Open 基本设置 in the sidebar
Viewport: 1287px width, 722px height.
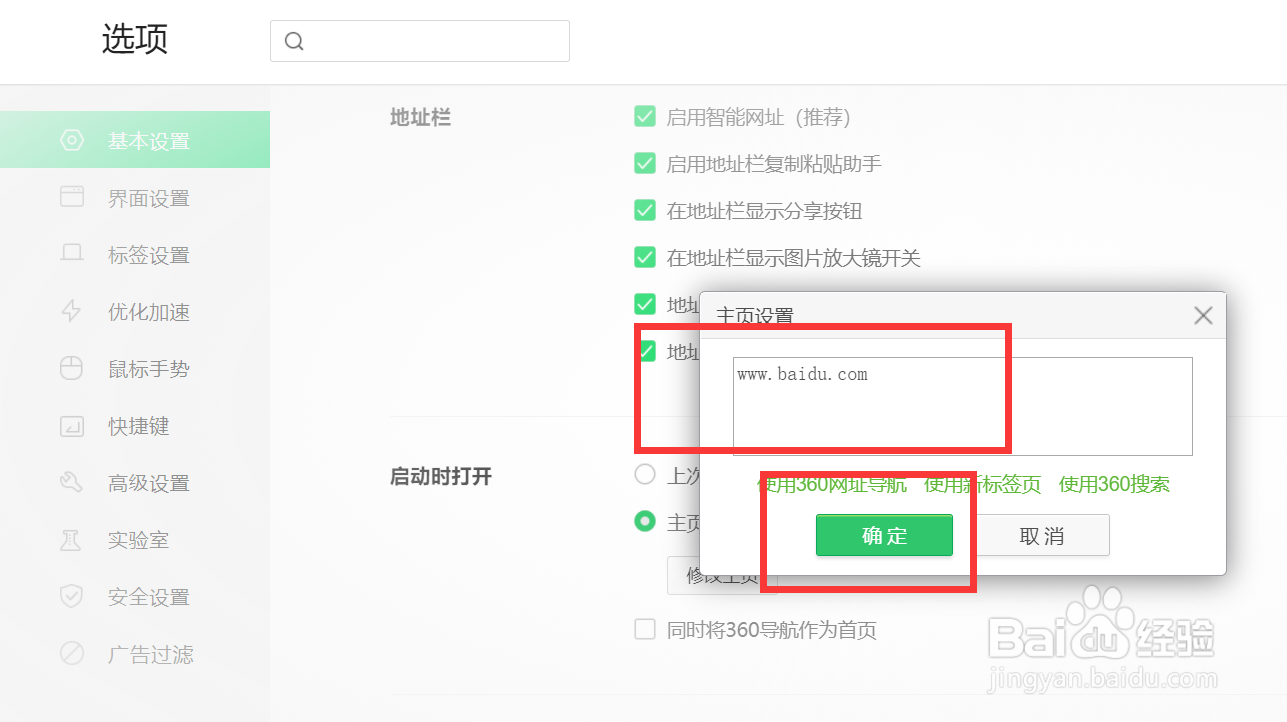click(135, 140)
